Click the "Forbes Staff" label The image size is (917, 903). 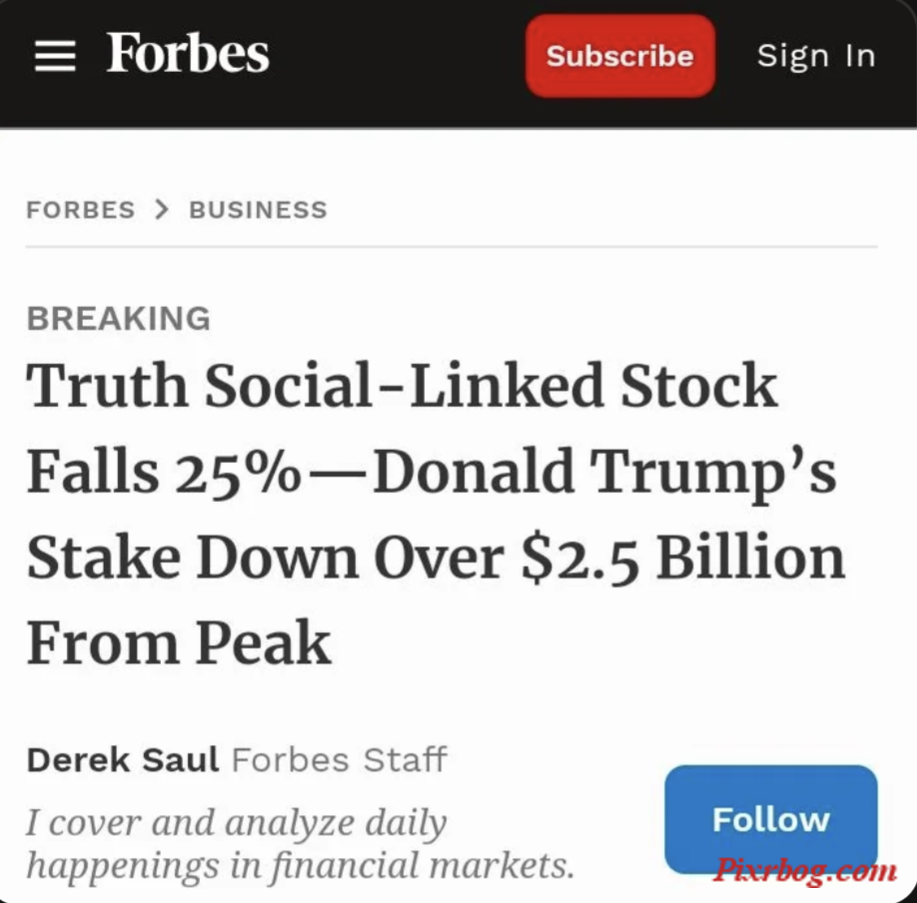pos(339,759)
